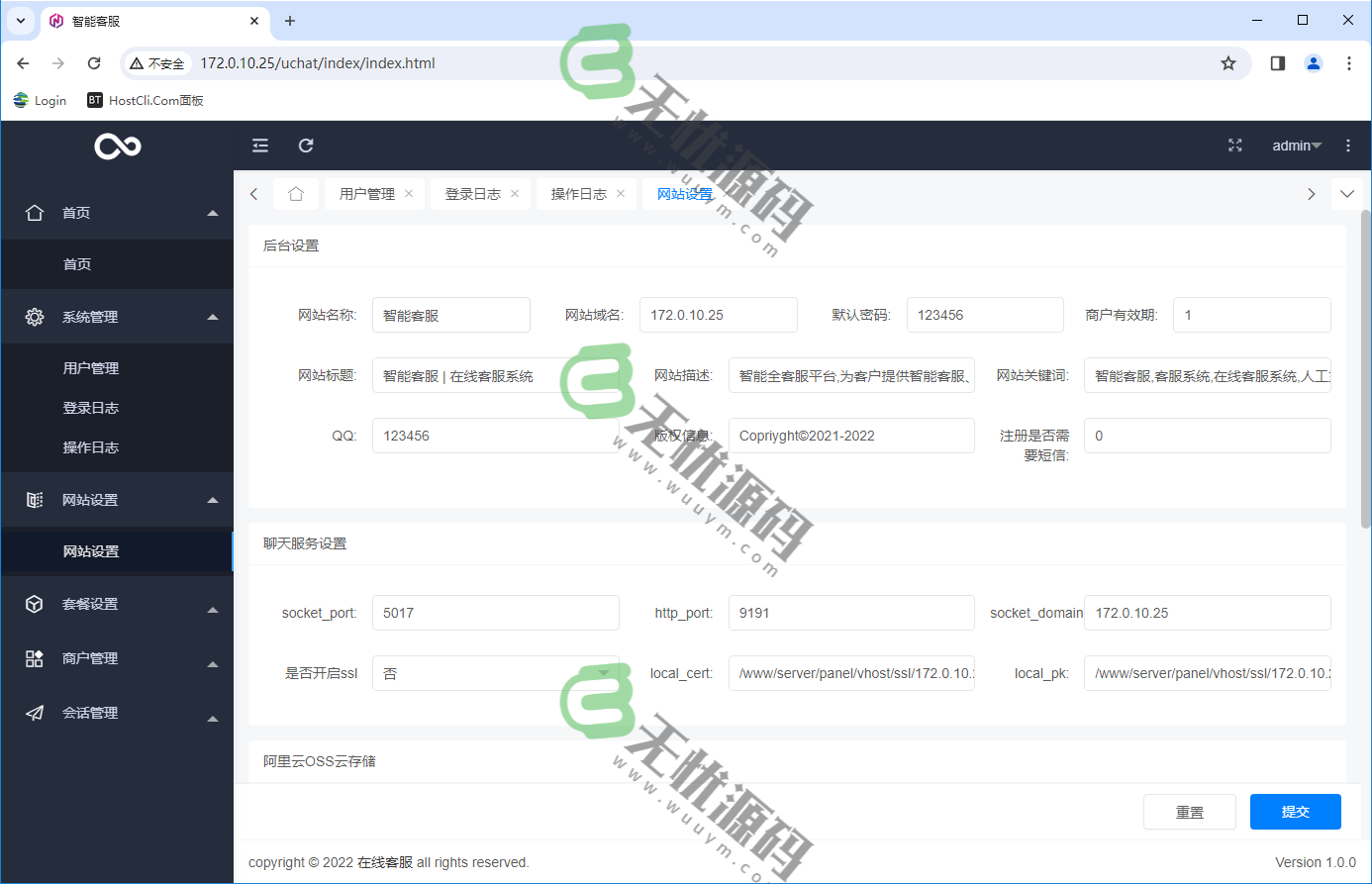
Task: Submit the form with the 提交 button
Action: point(1295,811)
